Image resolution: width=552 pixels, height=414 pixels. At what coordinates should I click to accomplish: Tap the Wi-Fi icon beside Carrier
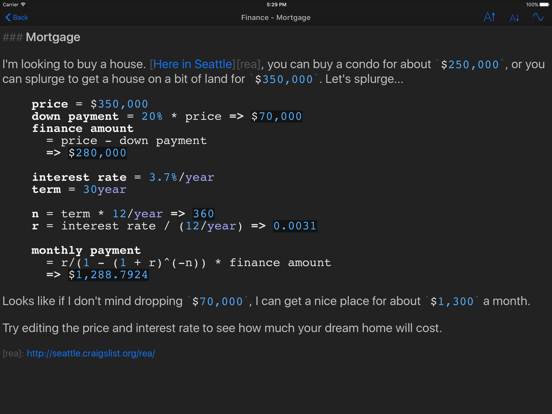click(23, 4)
